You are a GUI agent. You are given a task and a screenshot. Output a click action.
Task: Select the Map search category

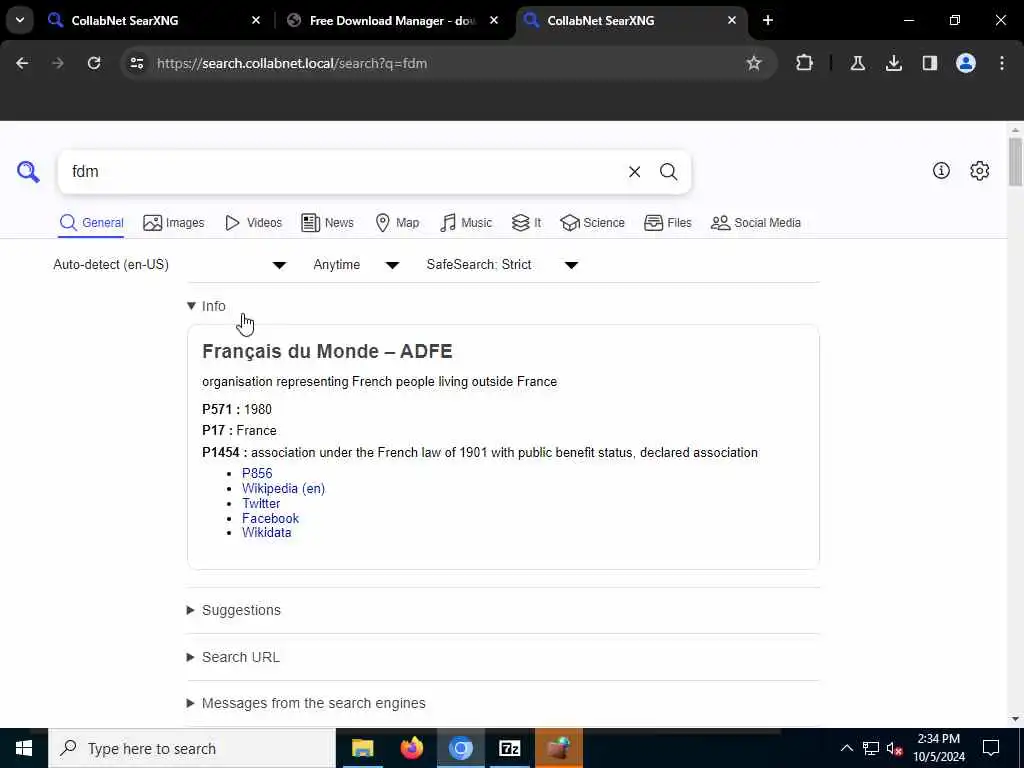click(x=397, y=223)
